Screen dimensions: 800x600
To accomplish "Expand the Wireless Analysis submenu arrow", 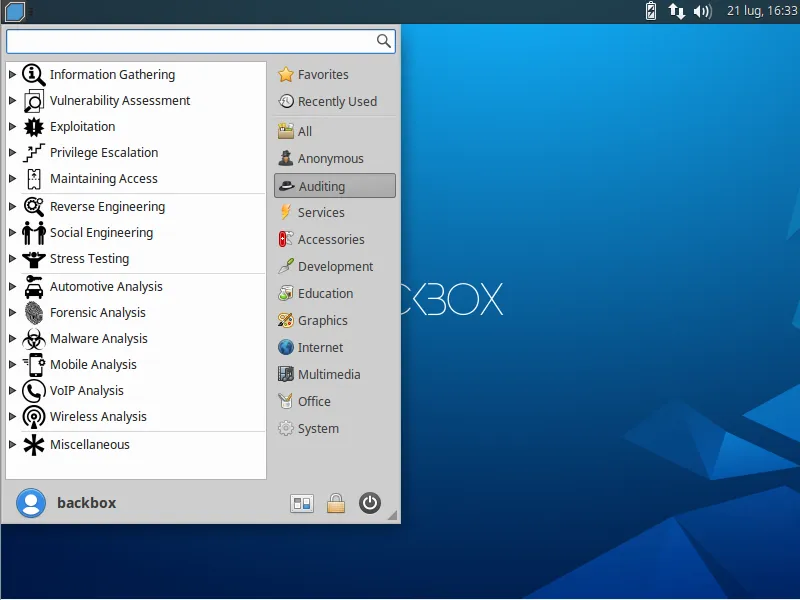I will [13, 416].
